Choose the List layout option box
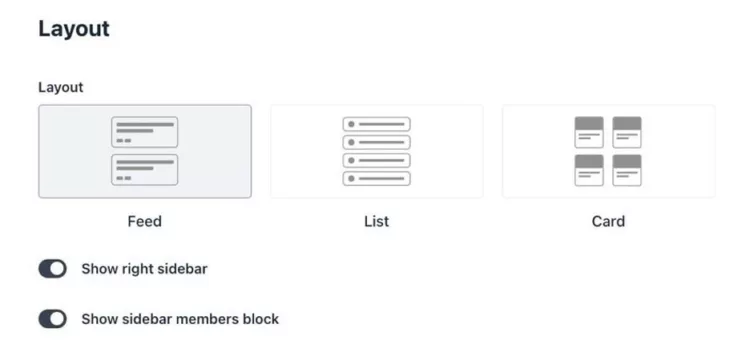The image size is (750, 361). 377,151
